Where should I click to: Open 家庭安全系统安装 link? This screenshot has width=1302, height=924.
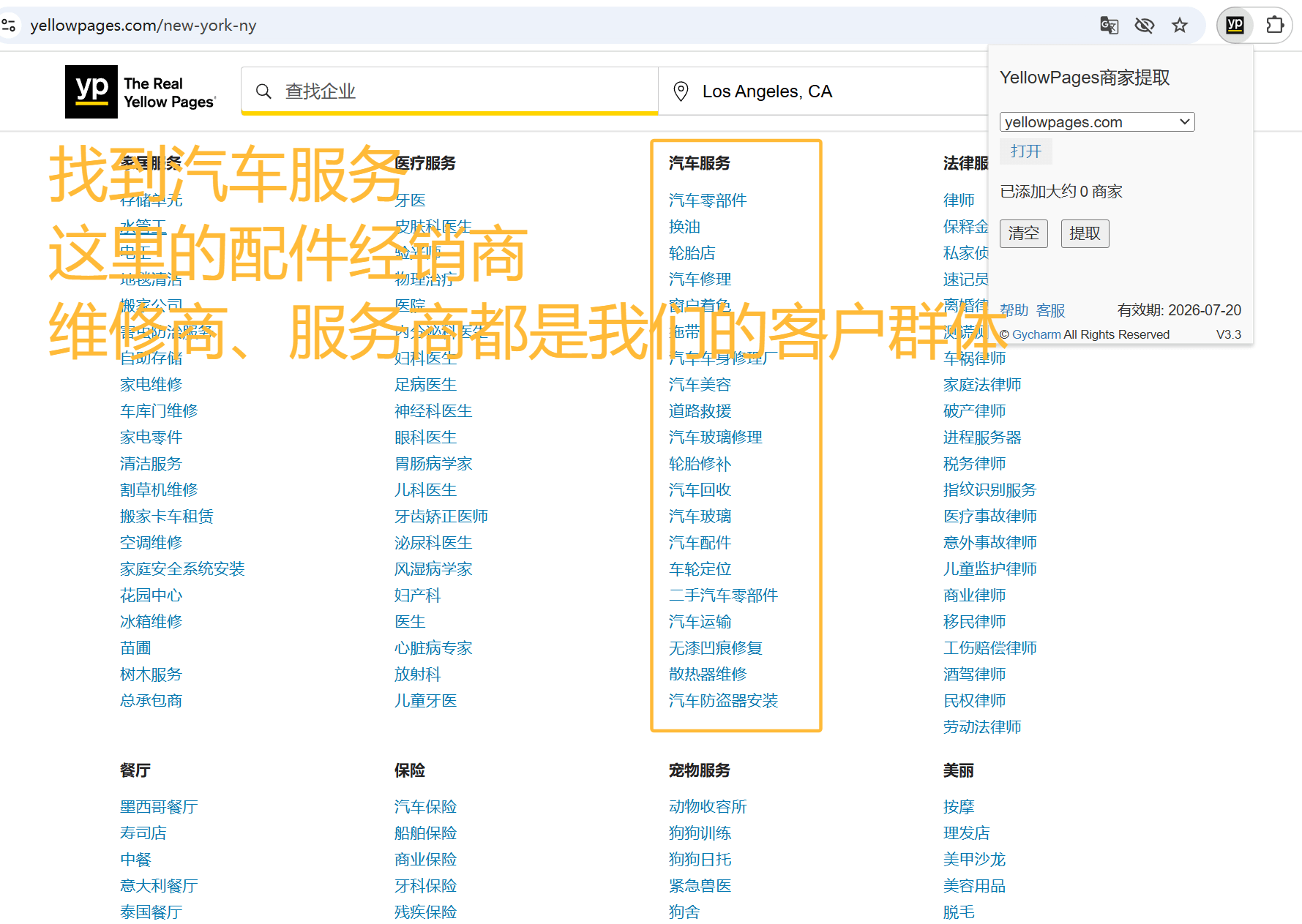click(x=182, y=569)
